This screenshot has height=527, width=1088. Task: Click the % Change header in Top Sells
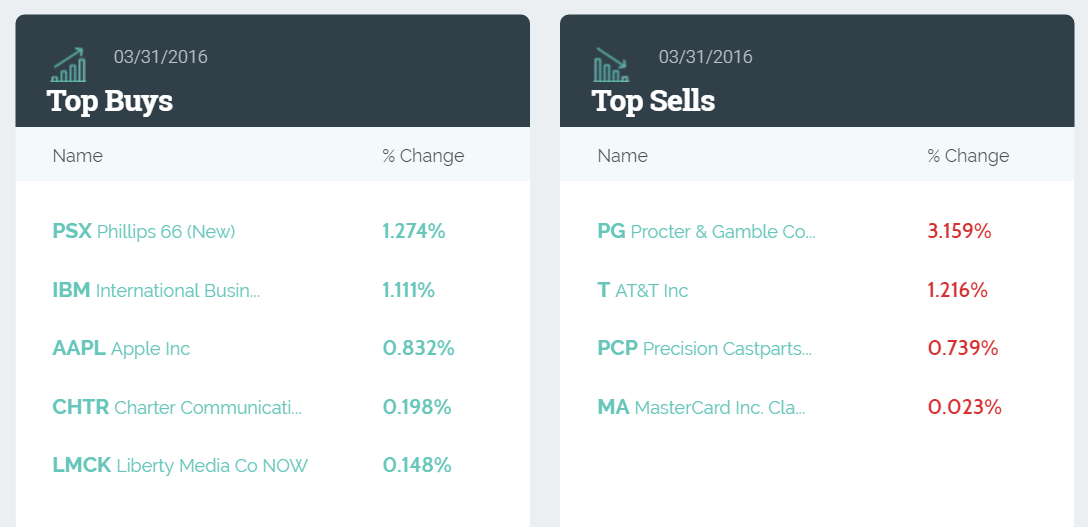pyautogui.click(x=968, y=156)
